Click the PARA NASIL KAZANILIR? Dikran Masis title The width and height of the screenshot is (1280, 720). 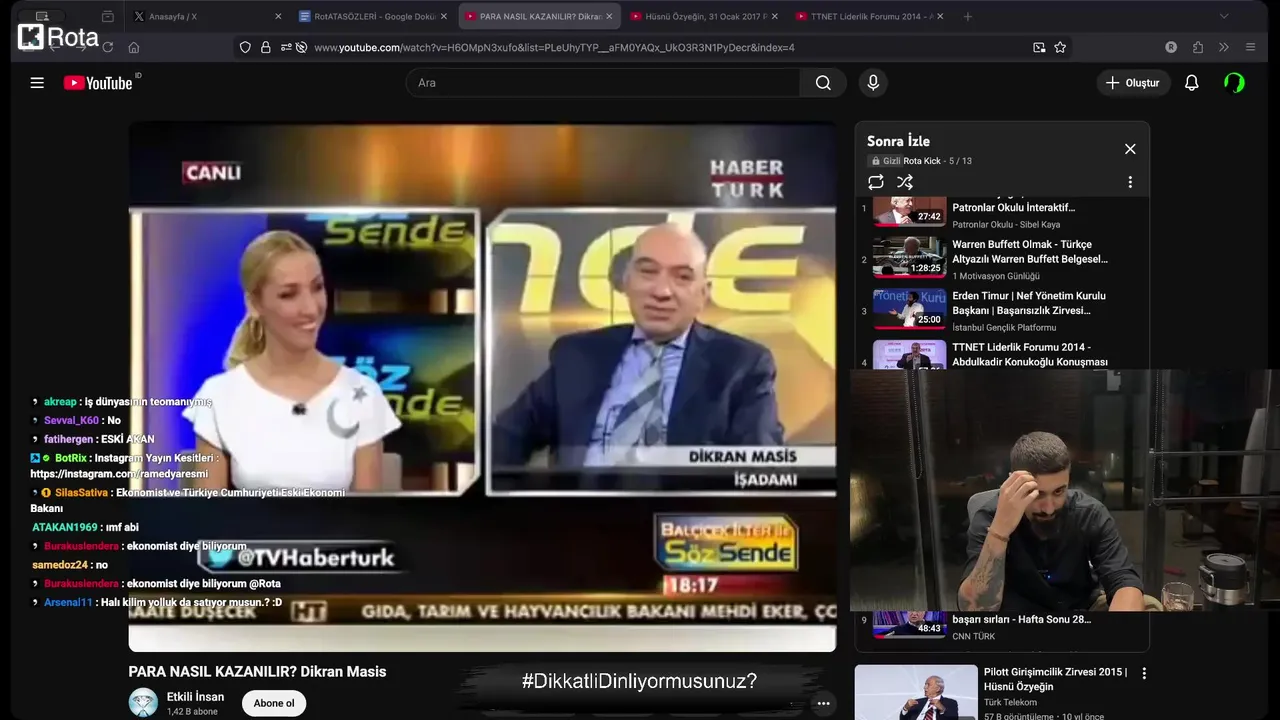coord(257,672)
